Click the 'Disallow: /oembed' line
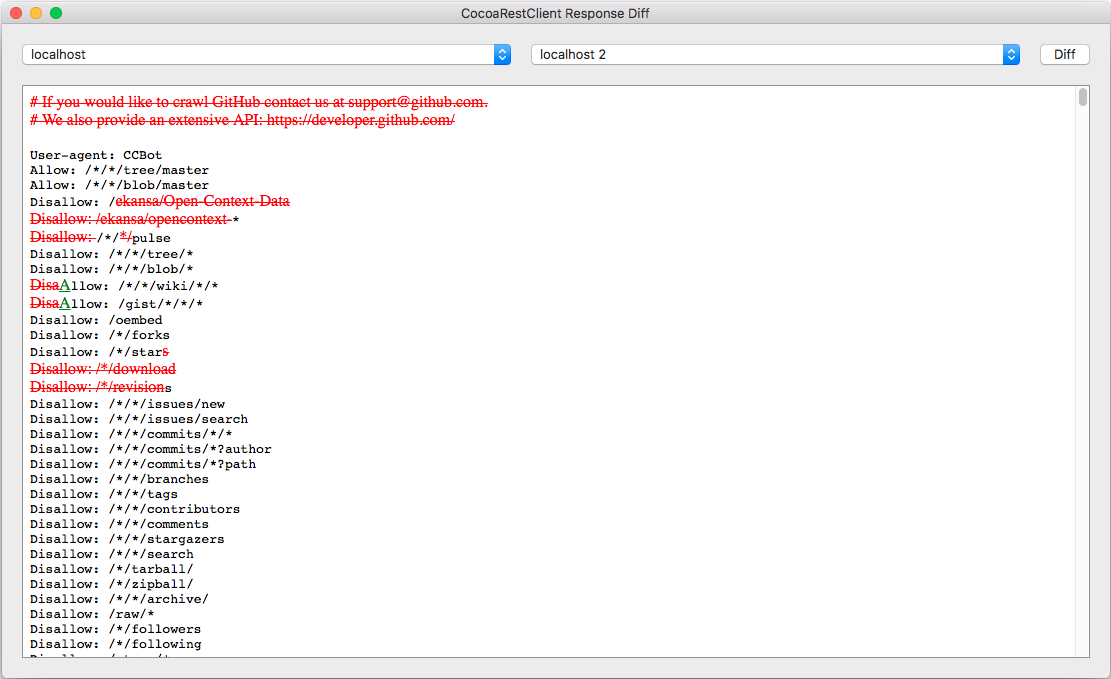1111x679 pixels. 96,320
